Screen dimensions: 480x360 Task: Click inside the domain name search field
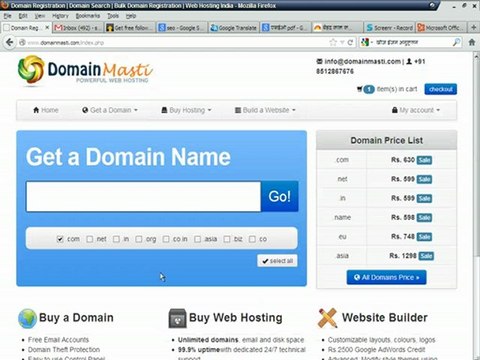[143, 196]
